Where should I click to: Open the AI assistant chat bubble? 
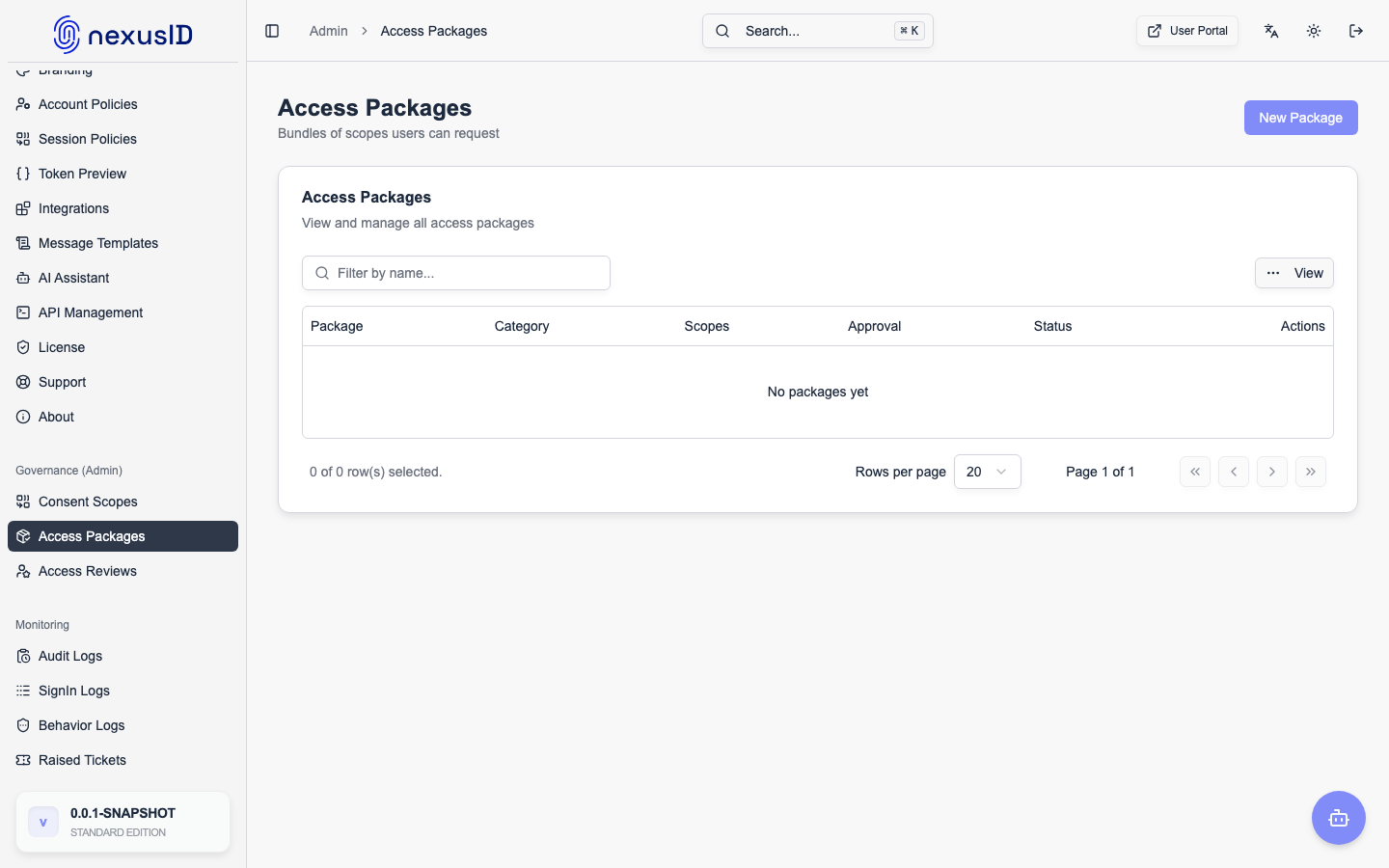[x=1339, y=818]
